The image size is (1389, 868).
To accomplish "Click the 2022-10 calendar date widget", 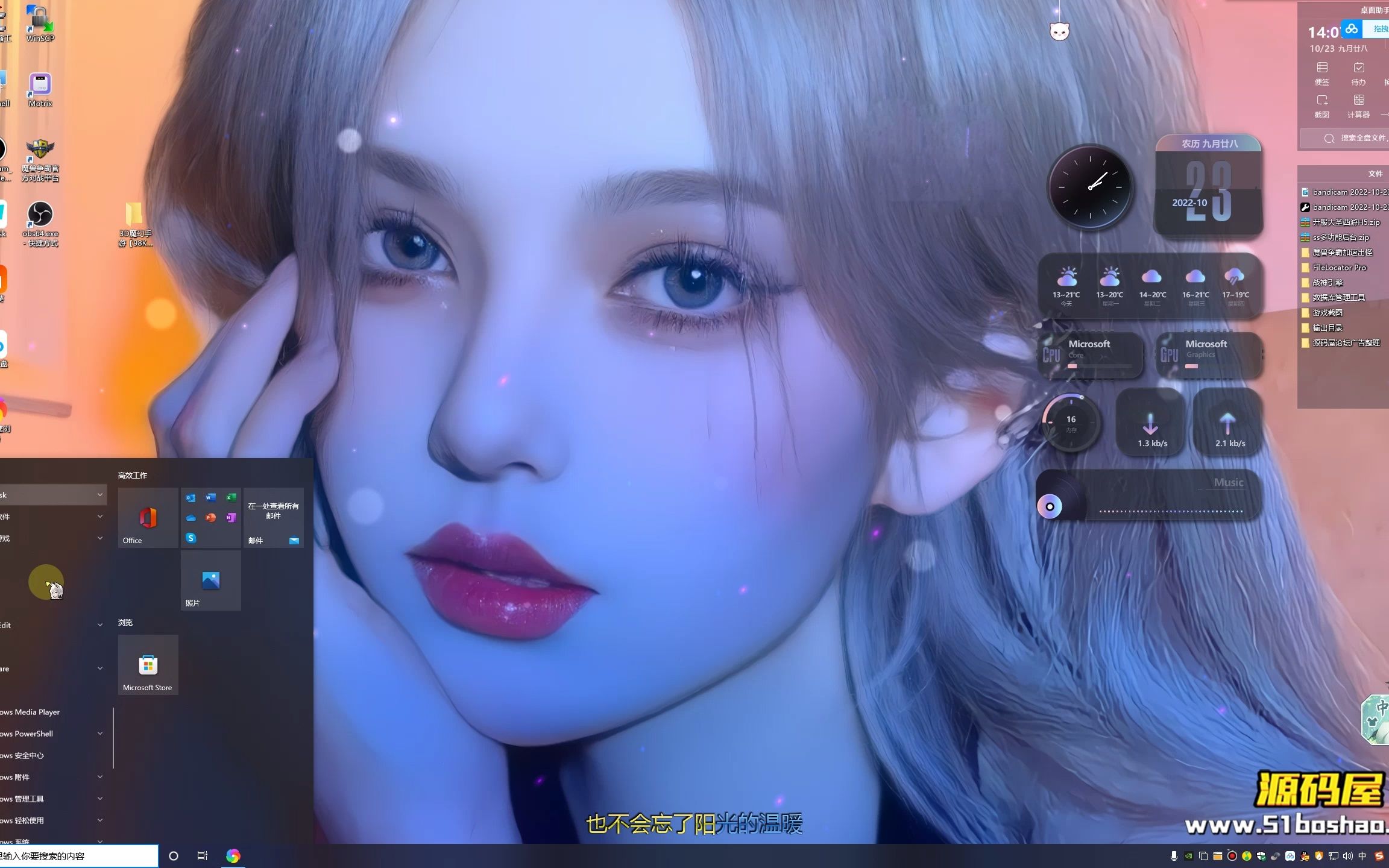I will click(x=1208, y=186).
